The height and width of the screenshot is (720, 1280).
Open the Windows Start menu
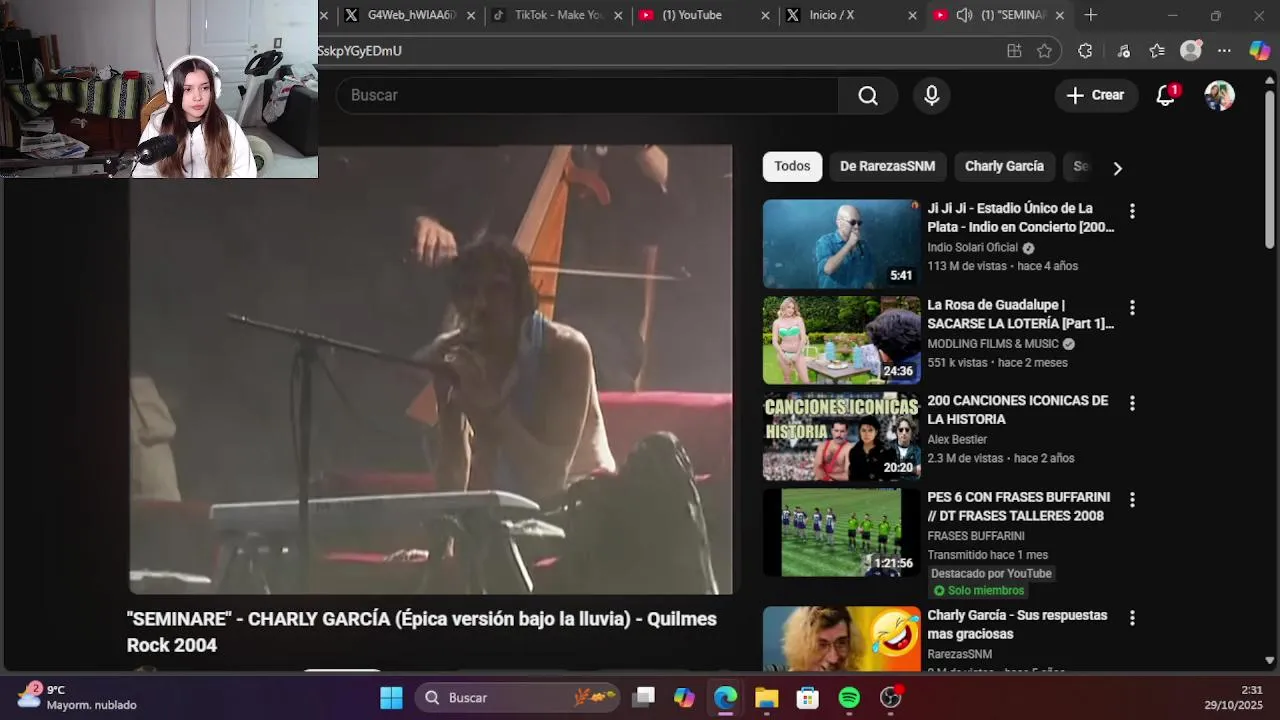[391, 698]
